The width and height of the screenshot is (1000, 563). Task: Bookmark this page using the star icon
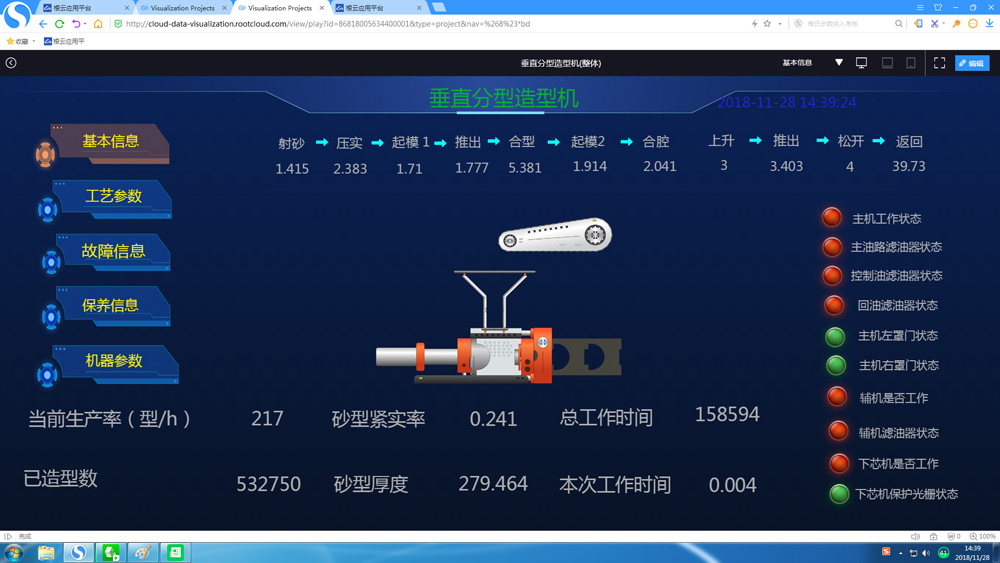tap(767, 24)
